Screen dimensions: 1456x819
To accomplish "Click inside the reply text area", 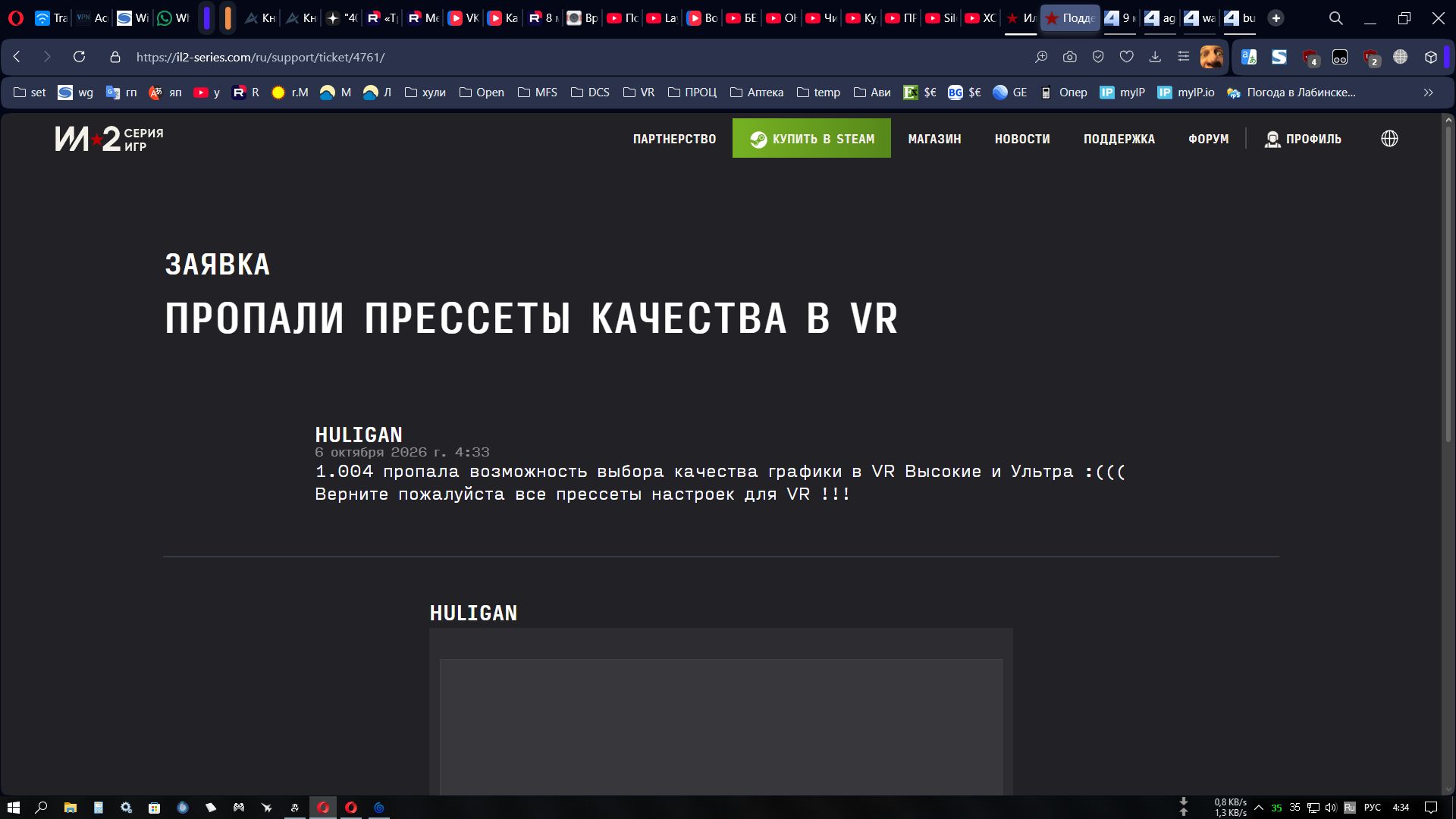I will point(720,726).
